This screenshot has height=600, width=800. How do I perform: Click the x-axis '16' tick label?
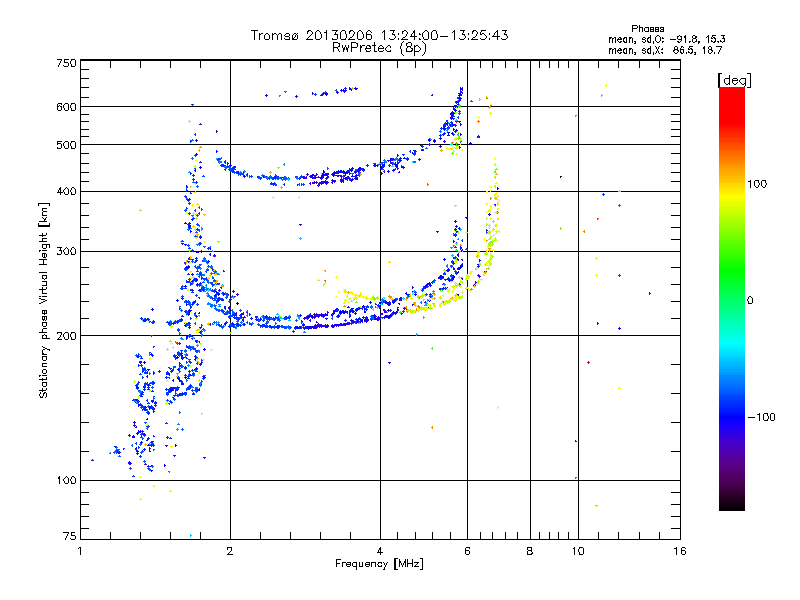[680, 551]
